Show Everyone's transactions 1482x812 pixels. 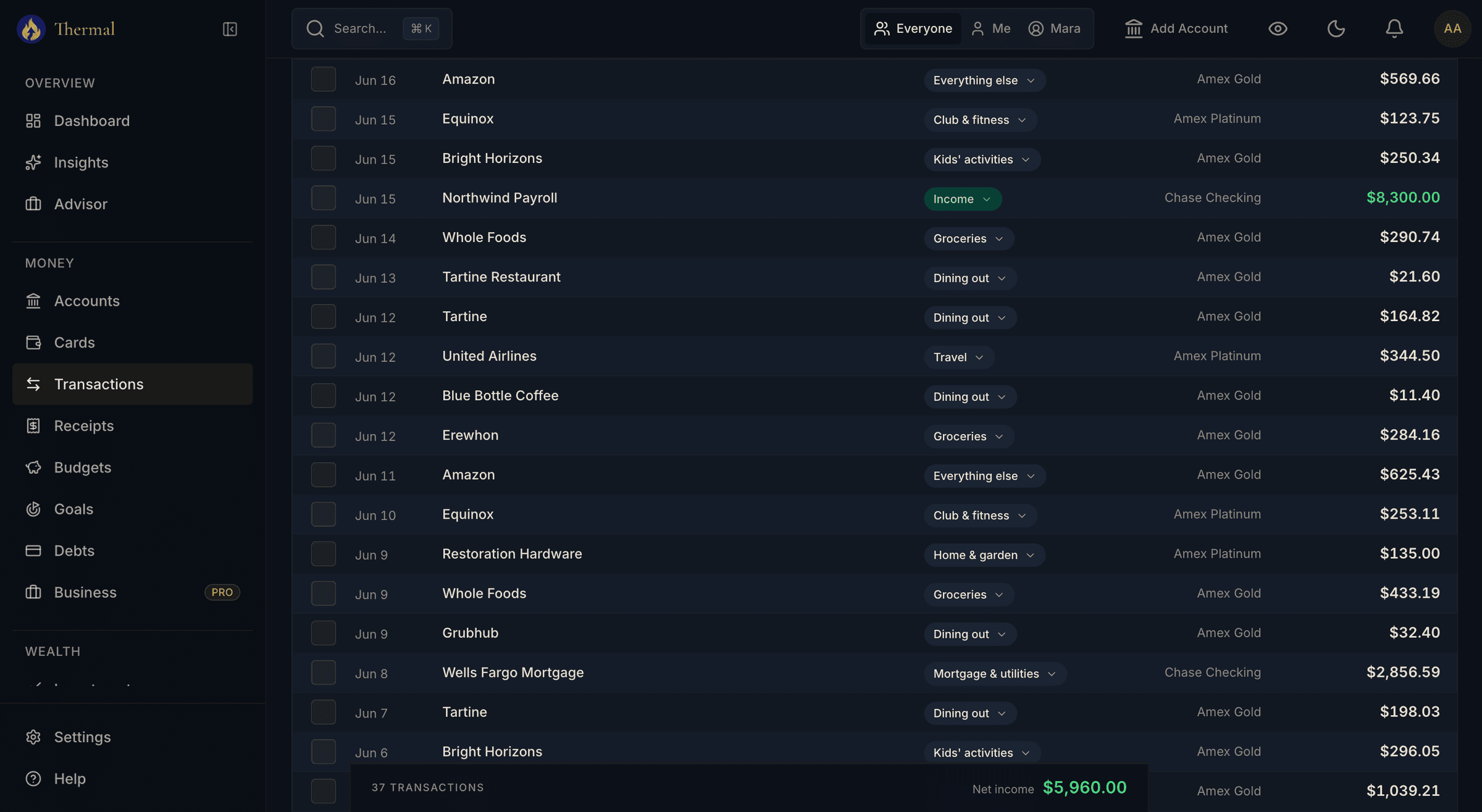coord(913,28)
